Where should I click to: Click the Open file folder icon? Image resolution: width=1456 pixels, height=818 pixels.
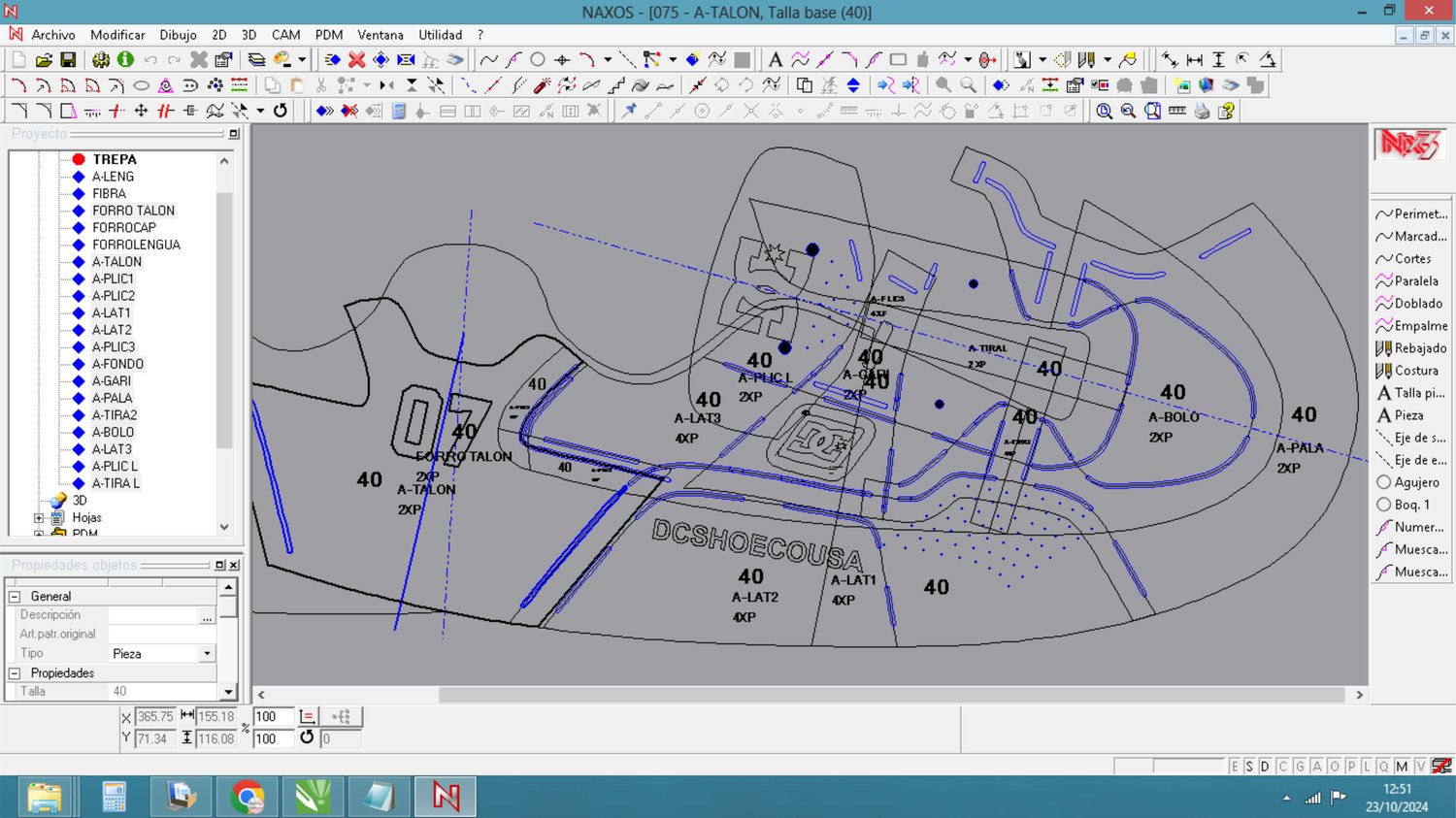(44, 60)
